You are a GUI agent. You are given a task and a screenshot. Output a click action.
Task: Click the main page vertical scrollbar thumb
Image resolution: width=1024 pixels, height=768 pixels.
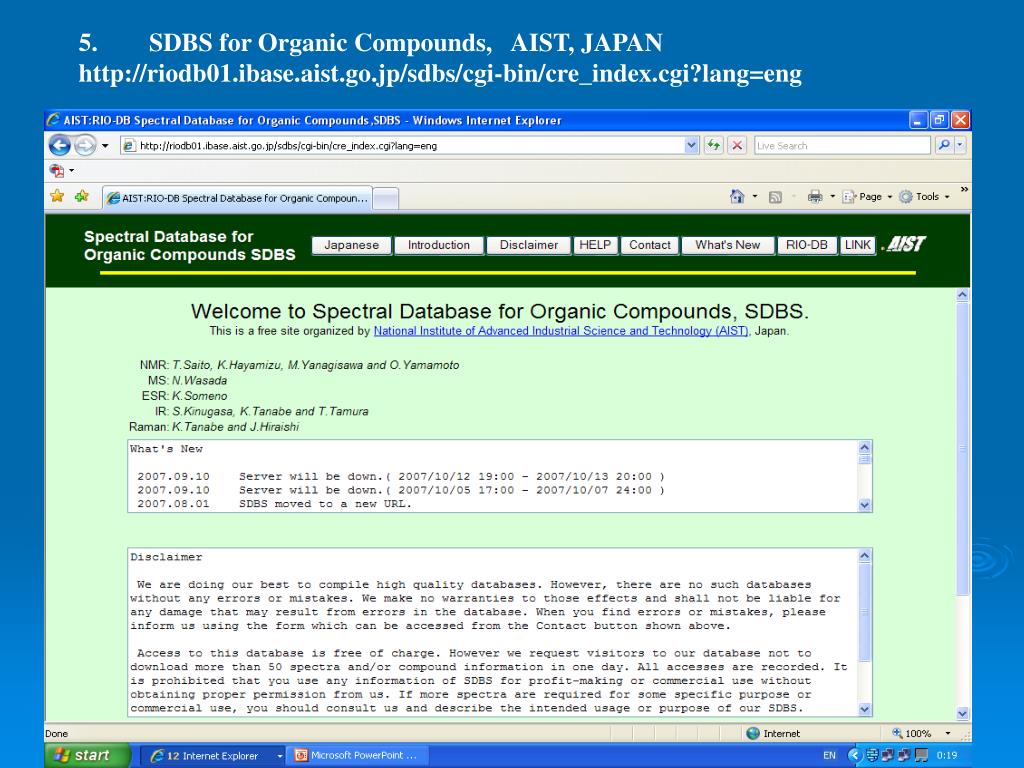pos(963,449)
